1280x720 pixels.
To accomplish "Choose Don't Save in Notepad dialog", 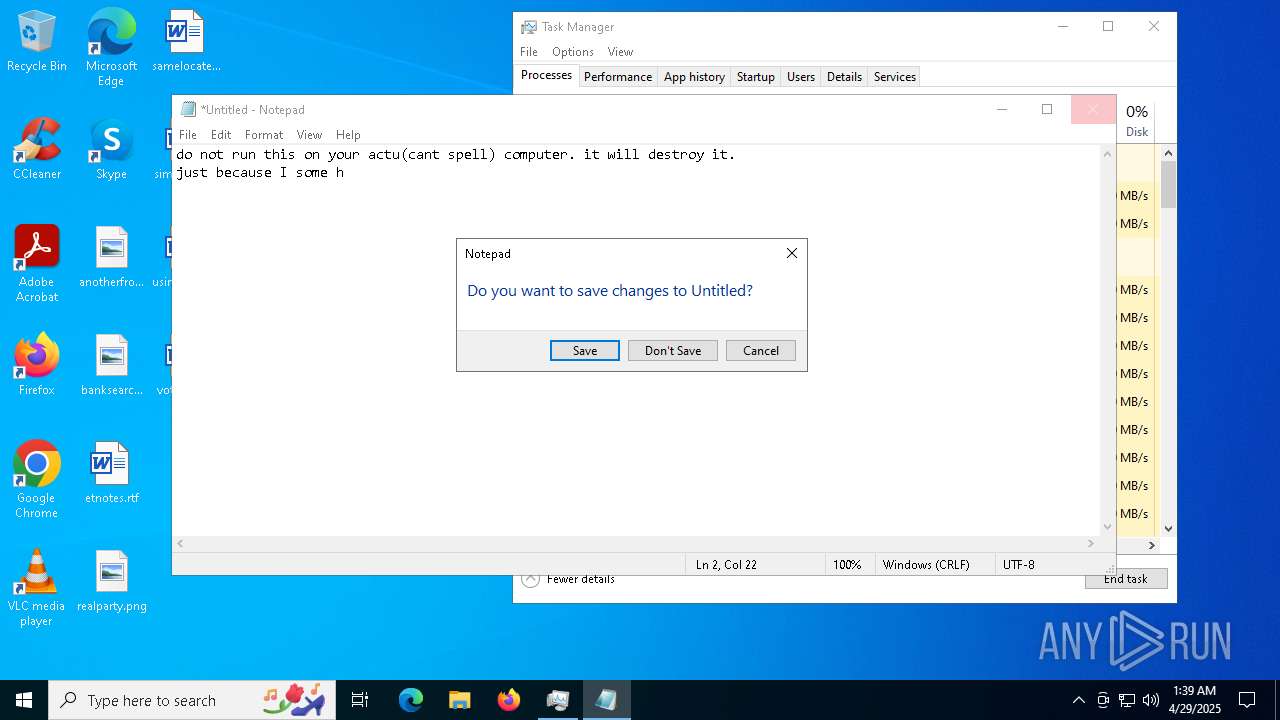I will (x=673, y=350).
